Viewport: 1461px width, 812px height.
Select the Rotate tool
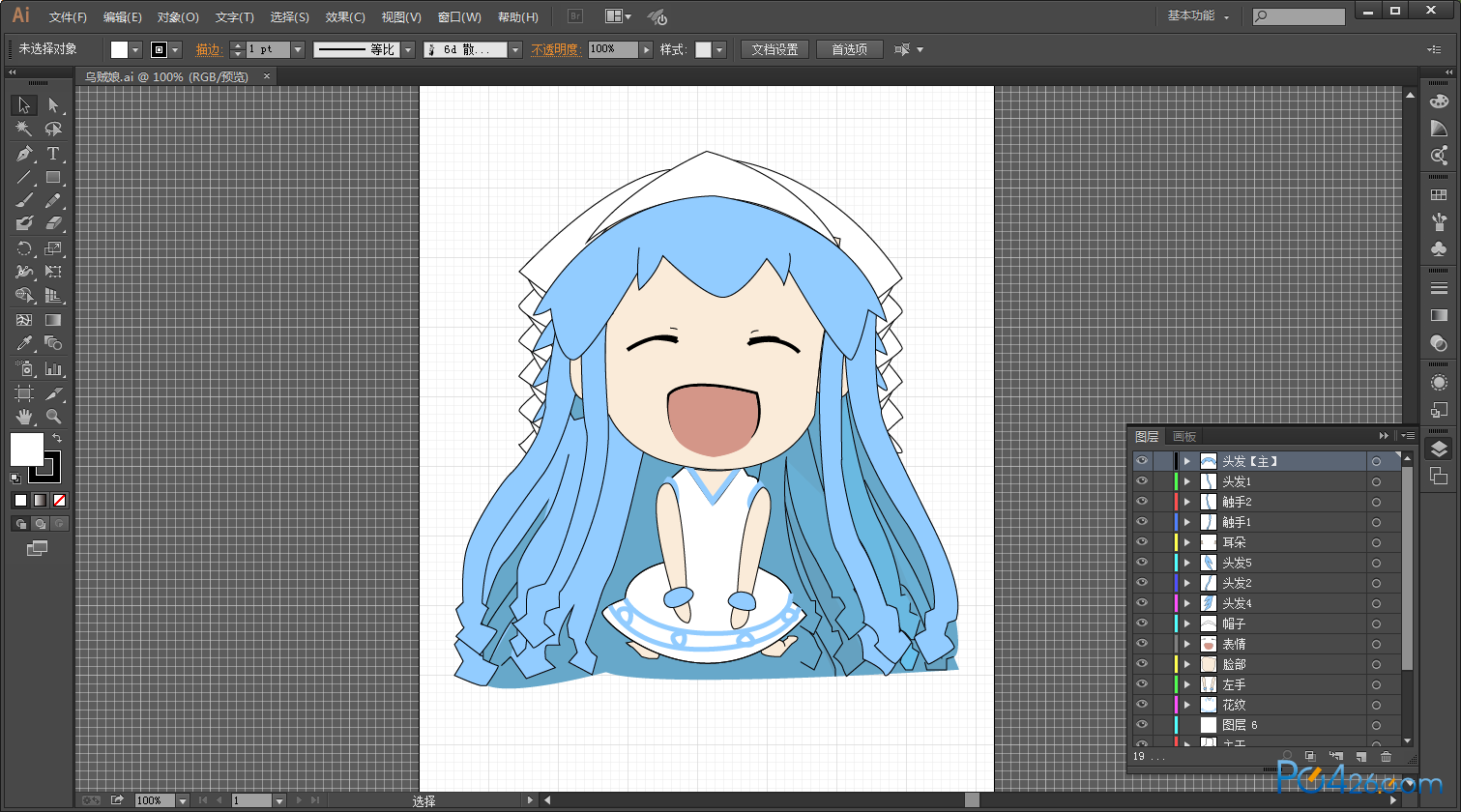[x=24, y=248]
